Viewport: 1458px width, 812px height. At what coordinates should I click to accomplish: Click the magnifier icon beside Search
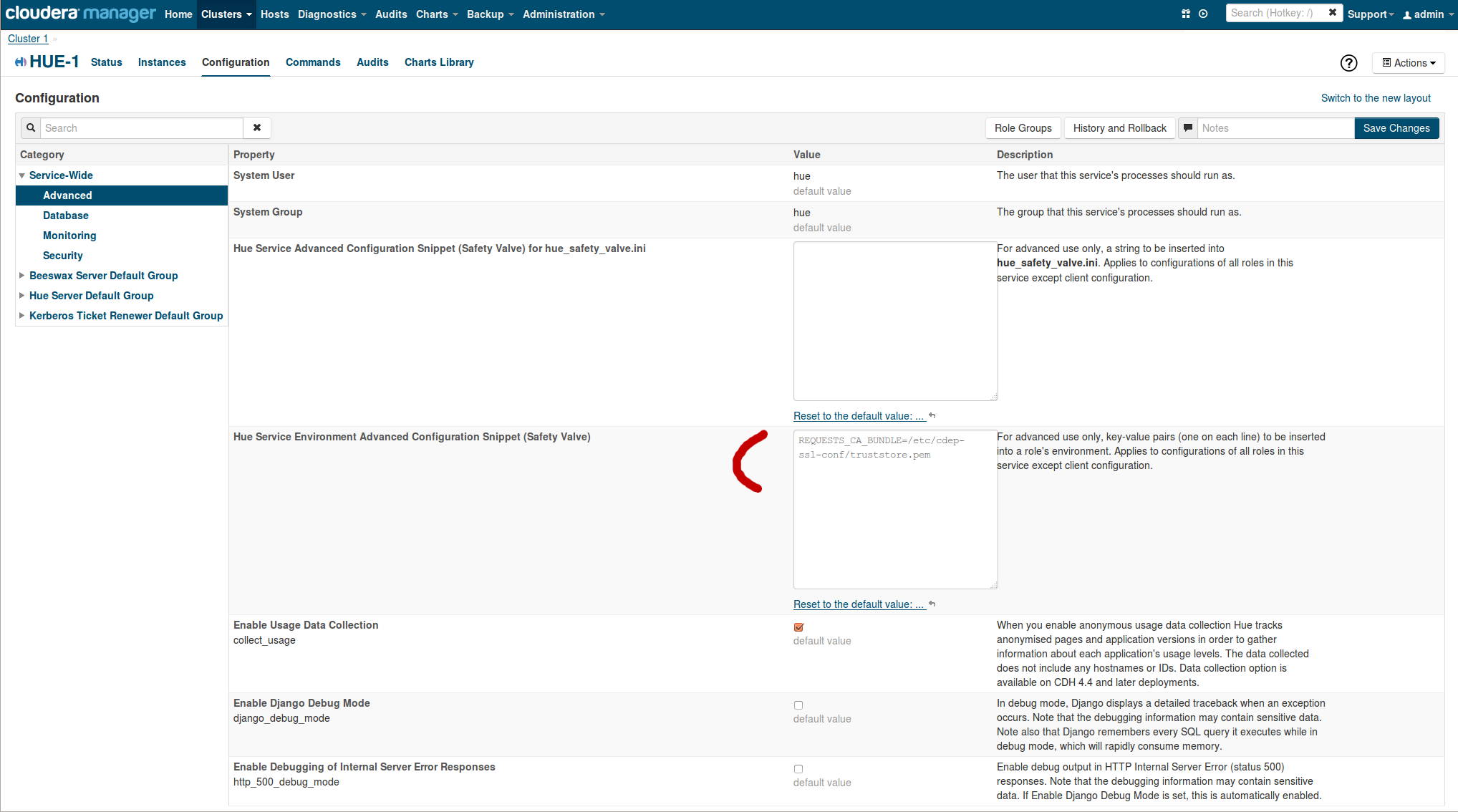(31, 127)
